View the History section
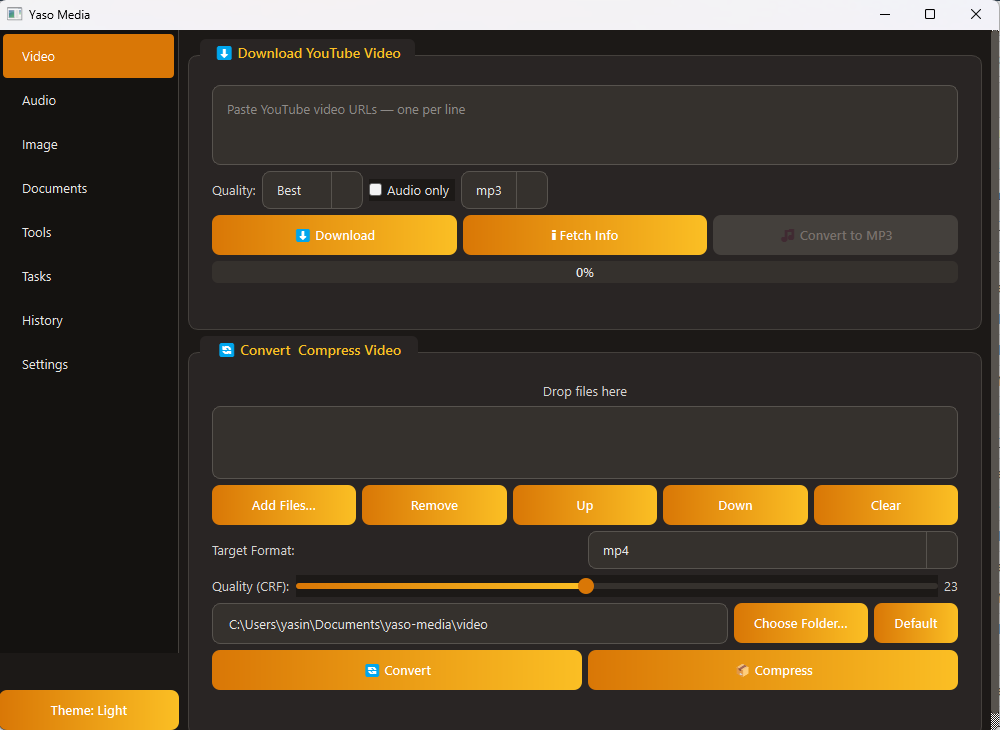Screen dimensions: 1000x730 click(x=89, y=320)
